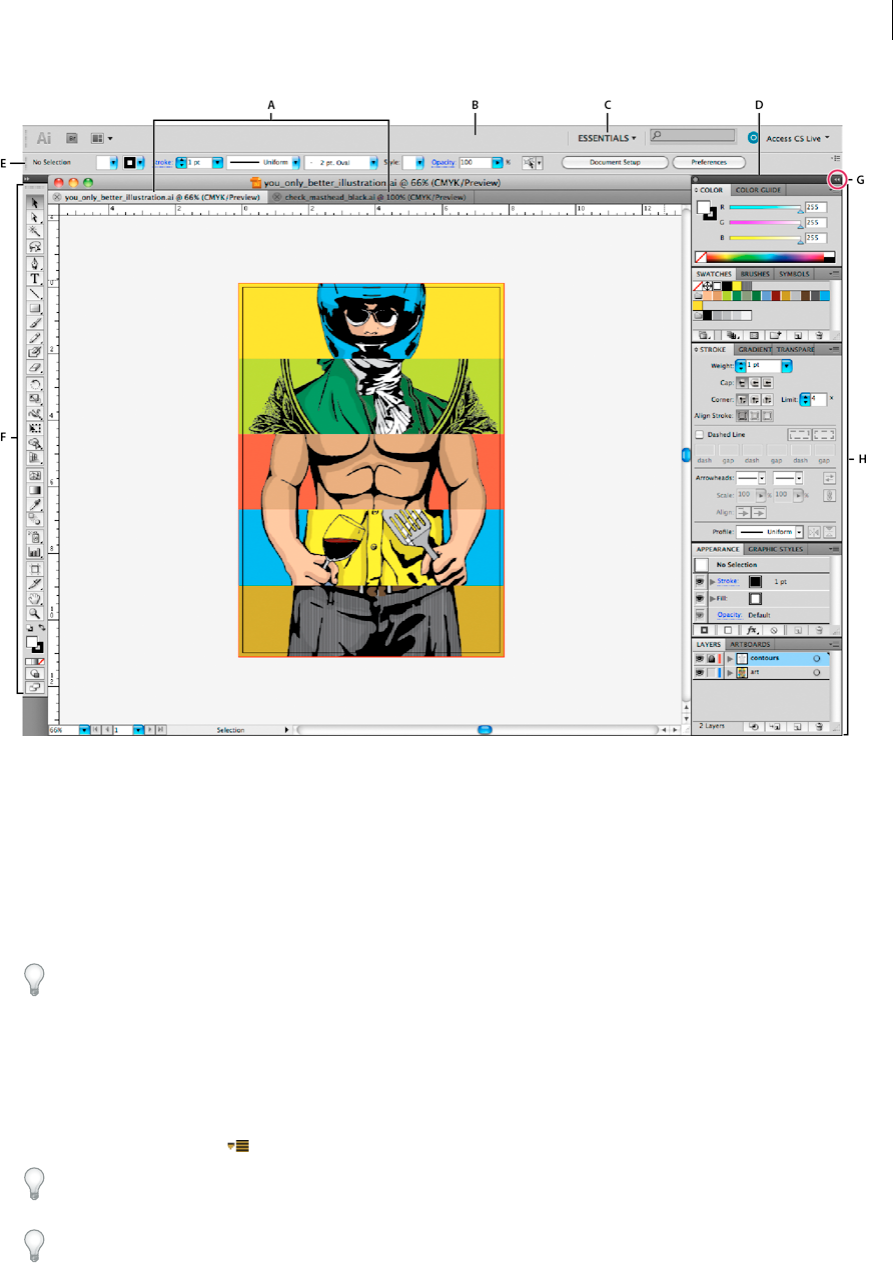
Task: Open the ESSENTIALS workspace switcher
Action: point(607,138)
